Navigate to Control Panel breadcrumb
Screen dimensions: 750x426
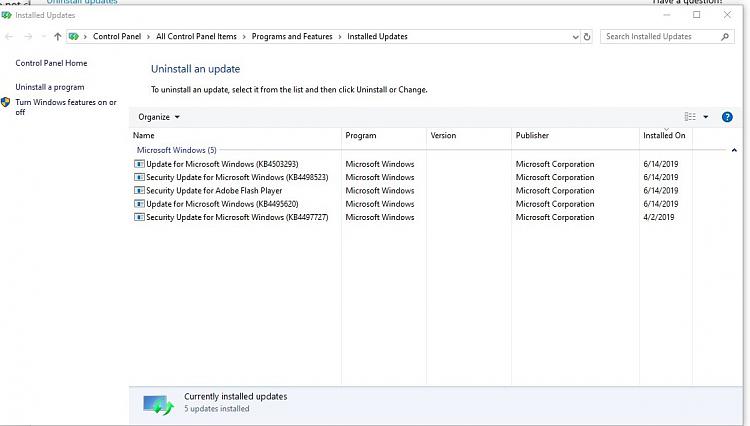tap(117, 36)
